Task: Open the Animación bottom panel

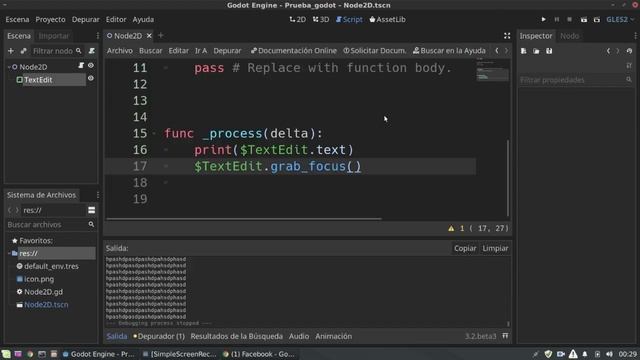Action: 333,336
